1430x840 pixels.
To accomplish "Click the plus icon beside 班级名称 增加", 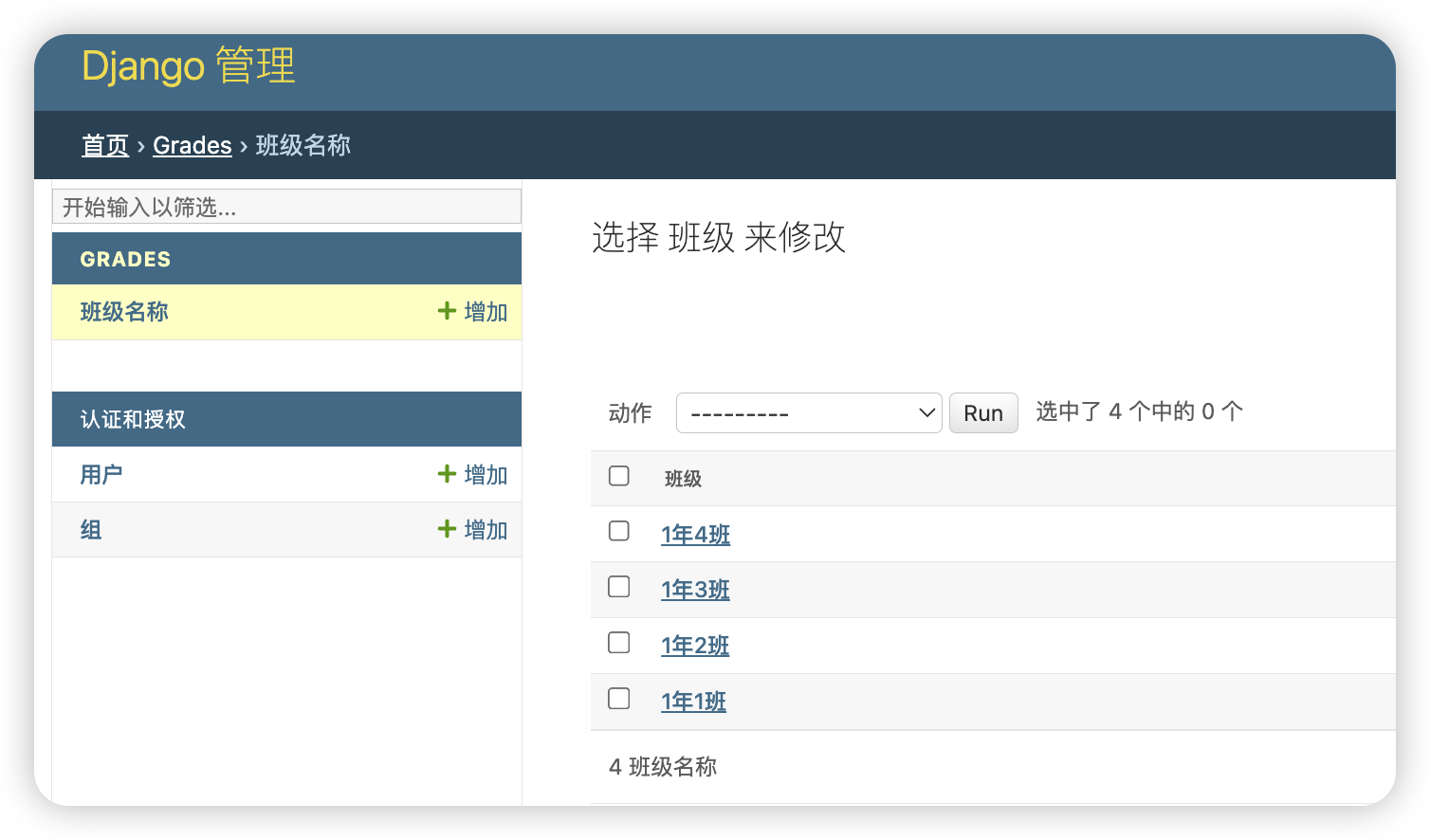I will pyautogui.click(x=447, y=311).
